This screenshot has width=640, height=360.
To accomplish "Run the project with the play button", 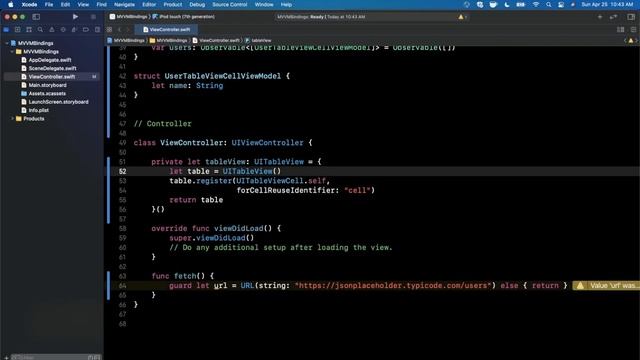I will pyautogui.click(x=75, y=17).
